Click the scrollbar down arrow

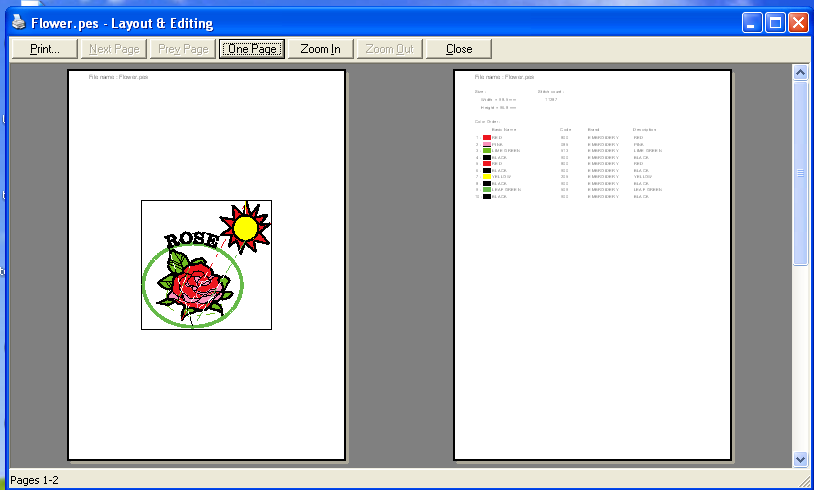800,459
